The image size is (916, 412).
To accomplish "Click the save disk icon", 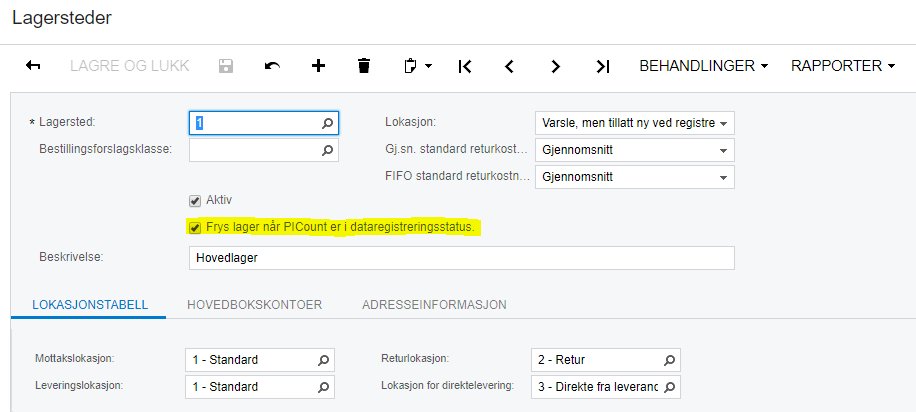I will pos(225,66).
